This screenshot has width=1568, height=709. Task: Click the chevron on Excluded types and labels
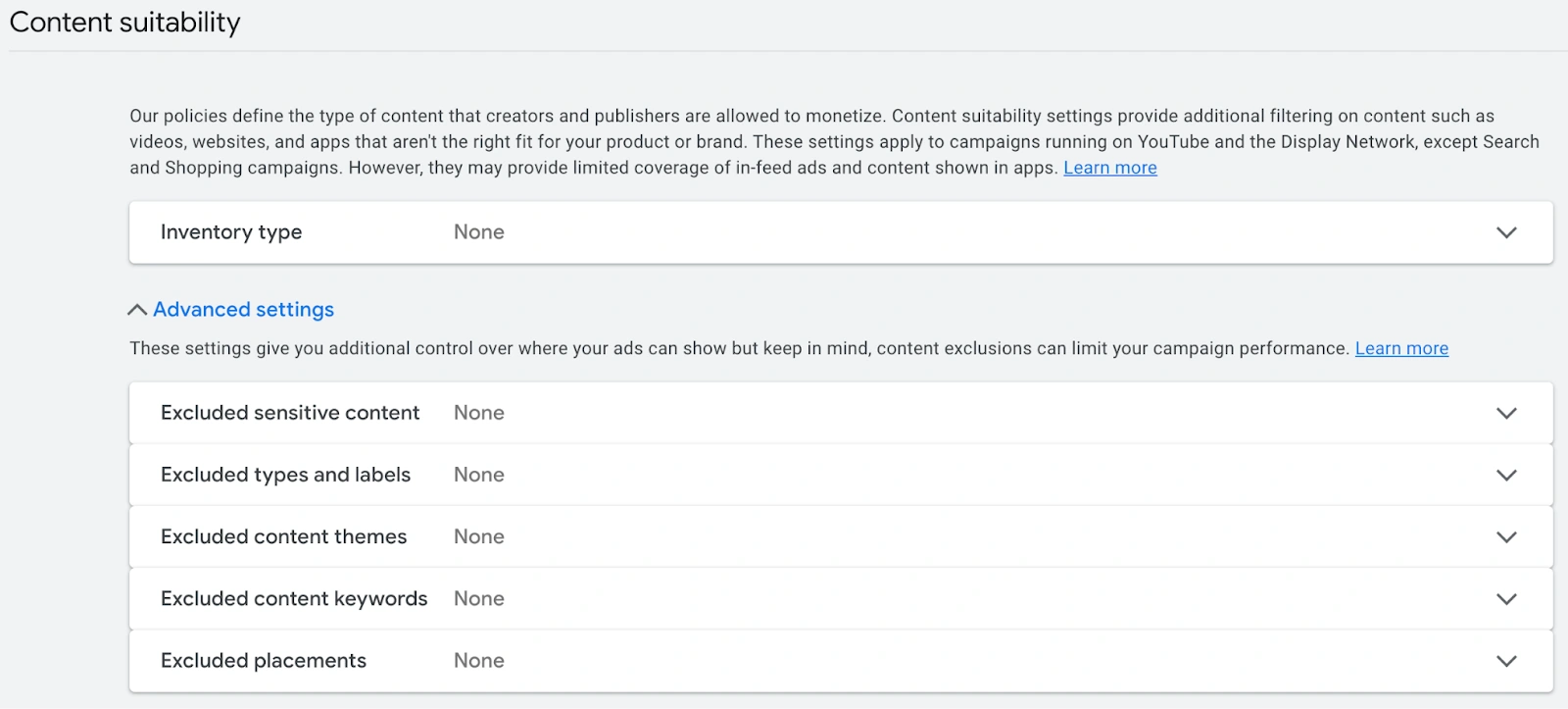coord(1506,475)
